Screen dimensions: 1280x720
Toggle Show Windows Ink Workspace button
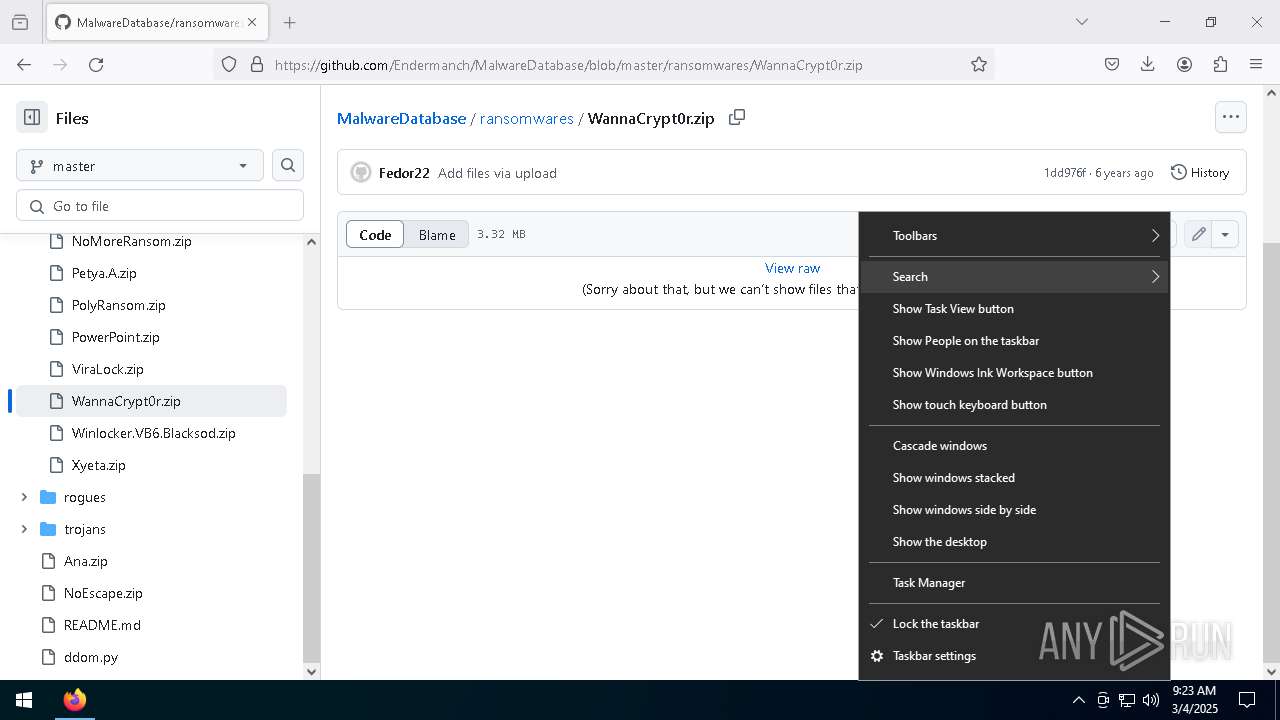point(1014,373)
